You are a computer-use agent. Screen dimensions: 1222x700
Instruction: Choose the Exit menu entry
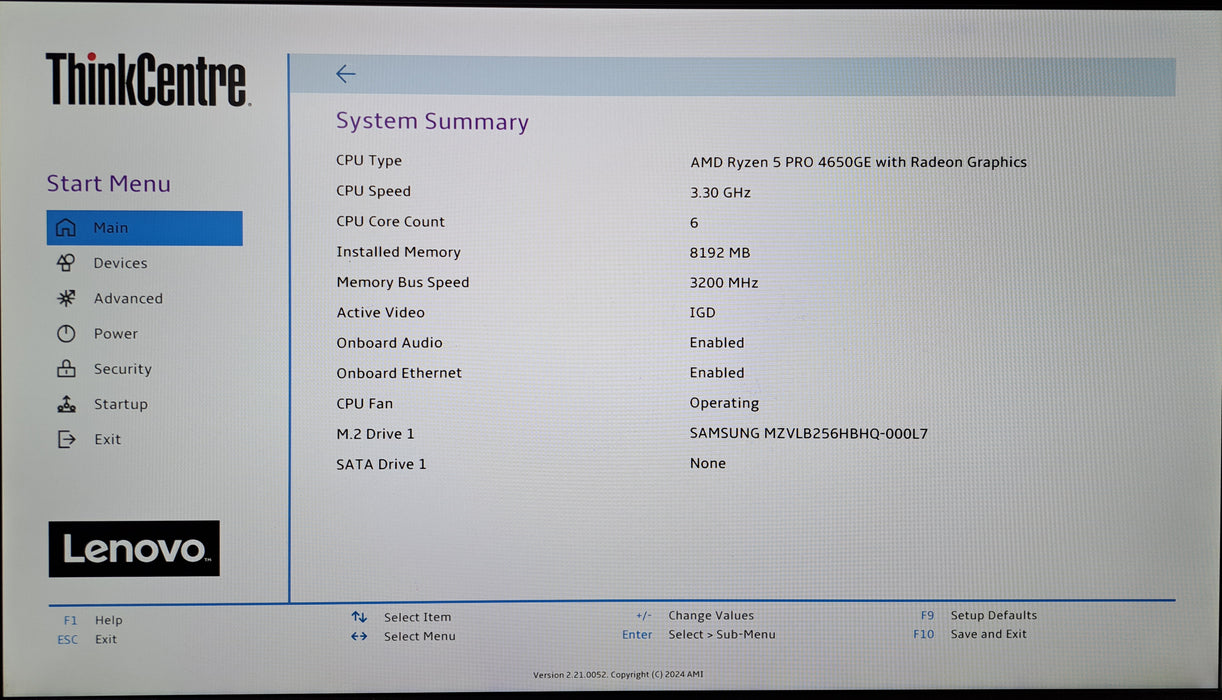pos(108,439)
